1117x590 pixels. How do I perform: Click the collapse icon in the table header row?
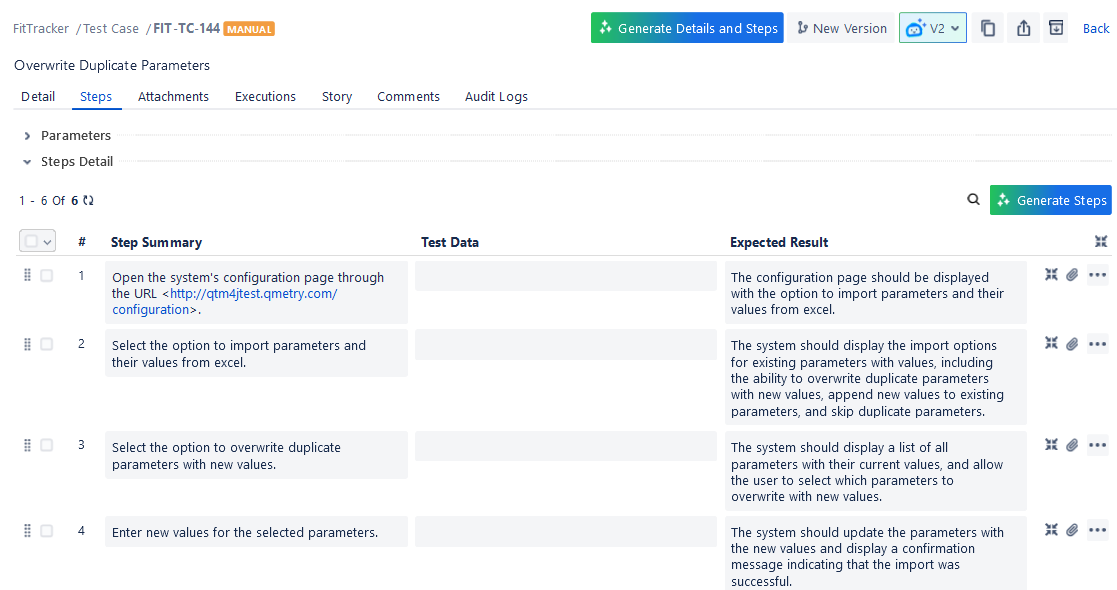pyautogui.click(x=1101, y=241)
